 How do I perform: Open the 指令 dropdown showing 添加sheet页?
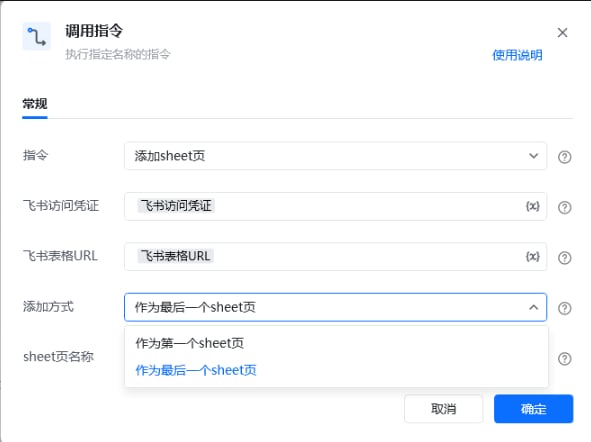tap(335, 156)
